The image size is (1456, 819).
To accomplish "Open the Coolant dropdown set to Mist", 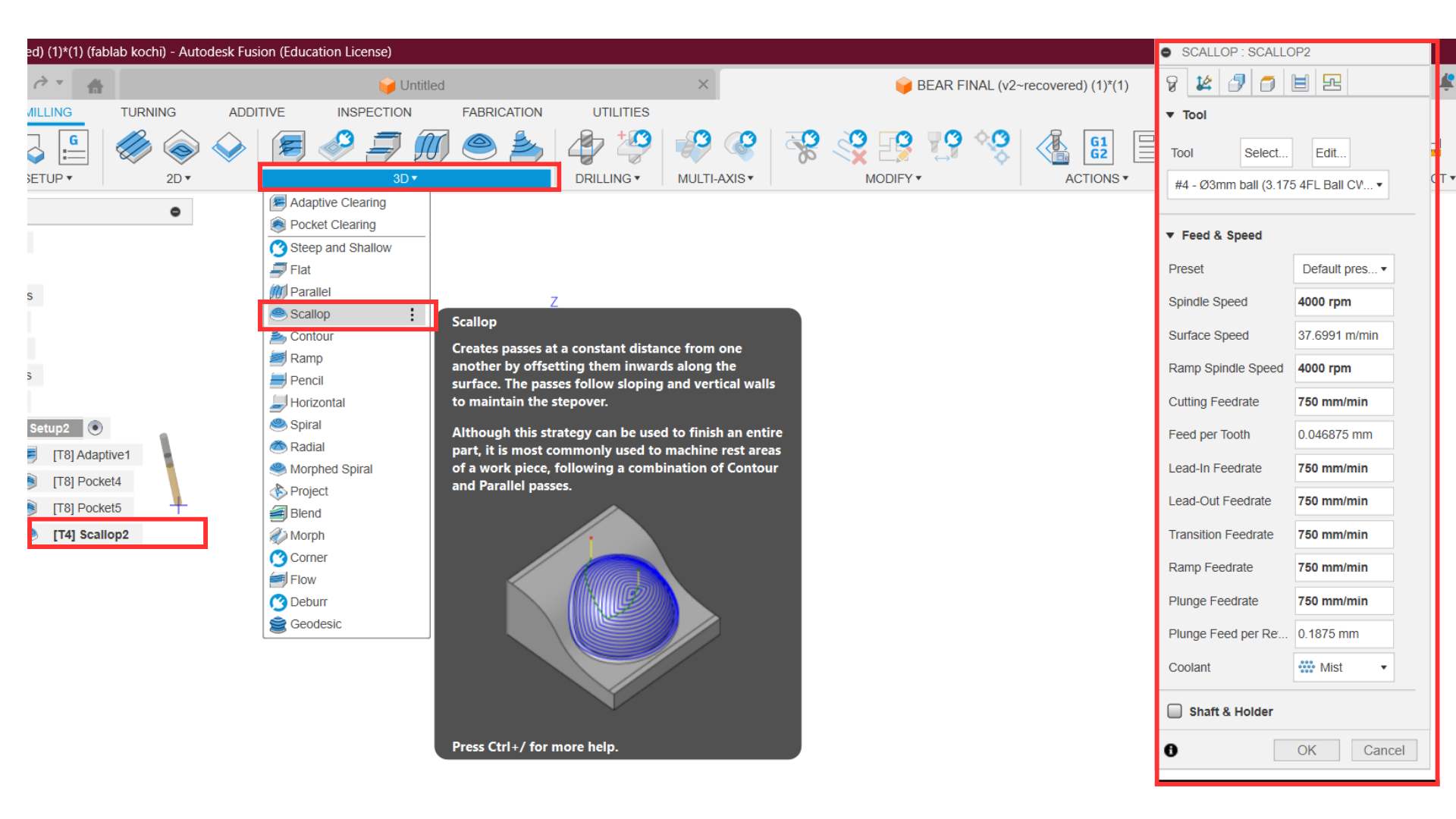I will click(1344, 667).
